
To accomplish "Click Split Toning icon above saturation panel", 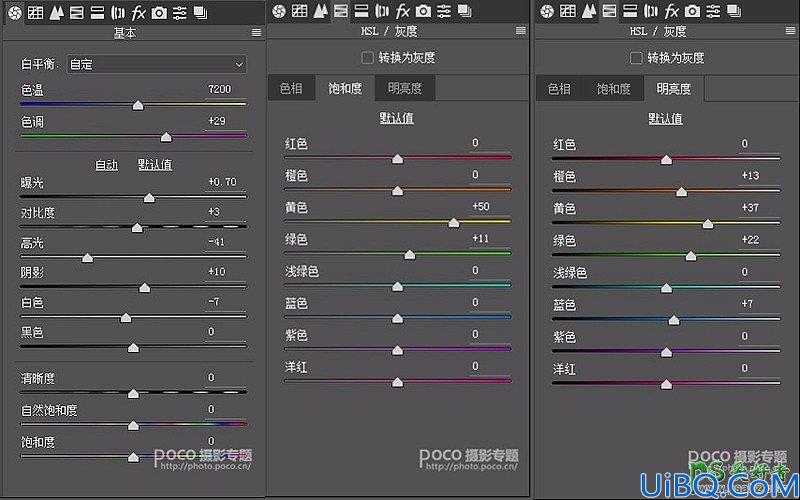I will (361, 11).
